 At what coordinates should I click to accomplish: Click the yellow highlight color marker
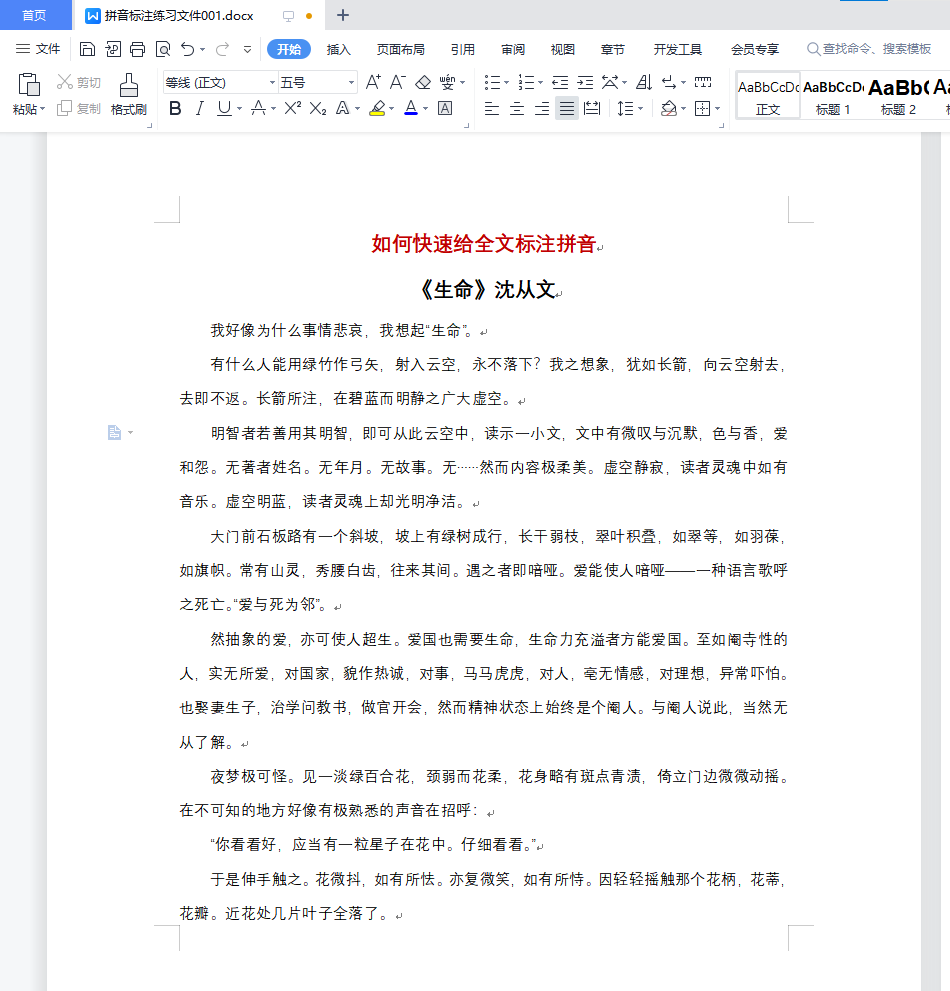point(377,109)
